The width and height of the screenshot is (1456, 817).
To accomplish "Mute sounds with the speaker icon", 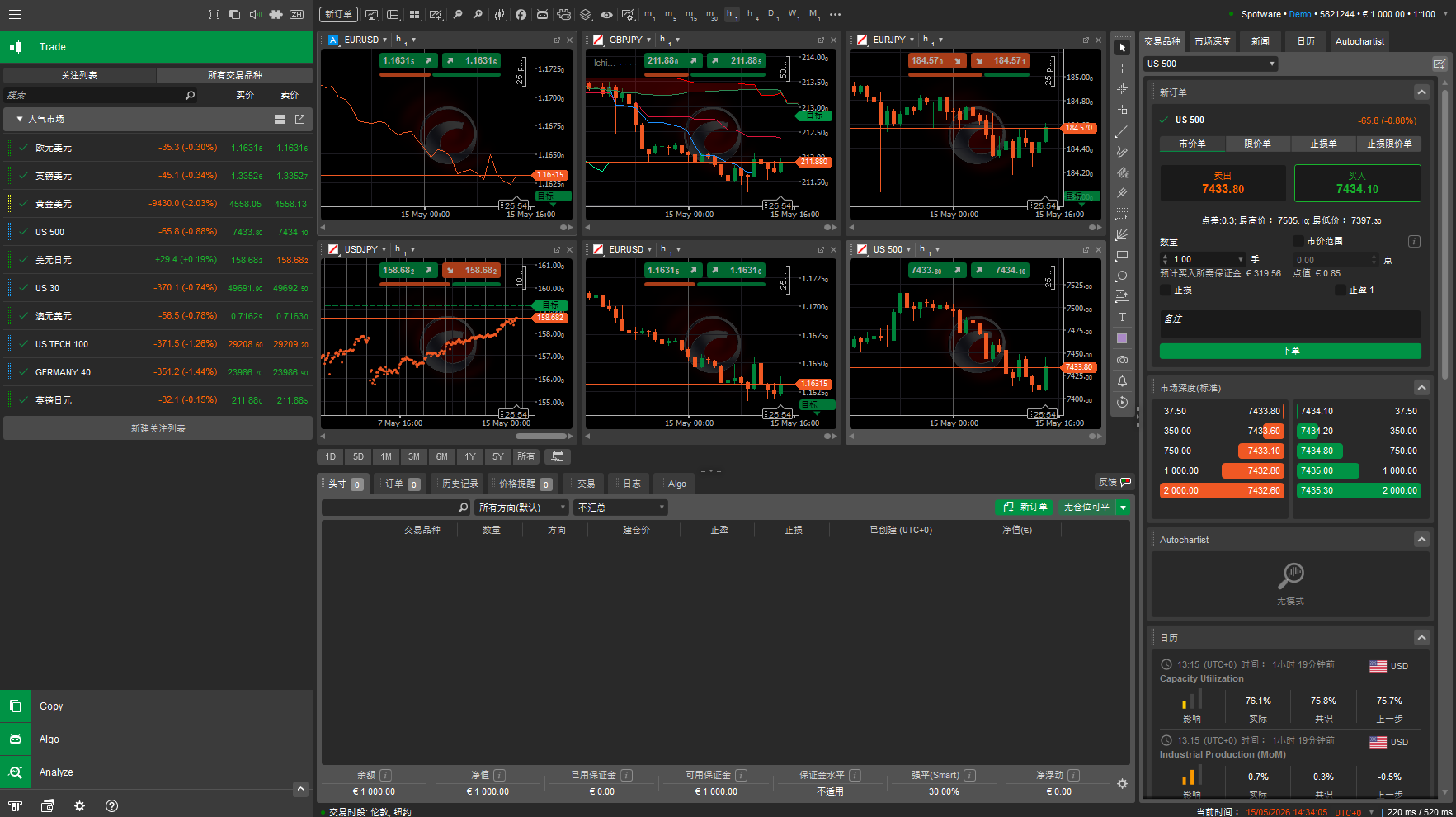I will [x=255, y=14].
